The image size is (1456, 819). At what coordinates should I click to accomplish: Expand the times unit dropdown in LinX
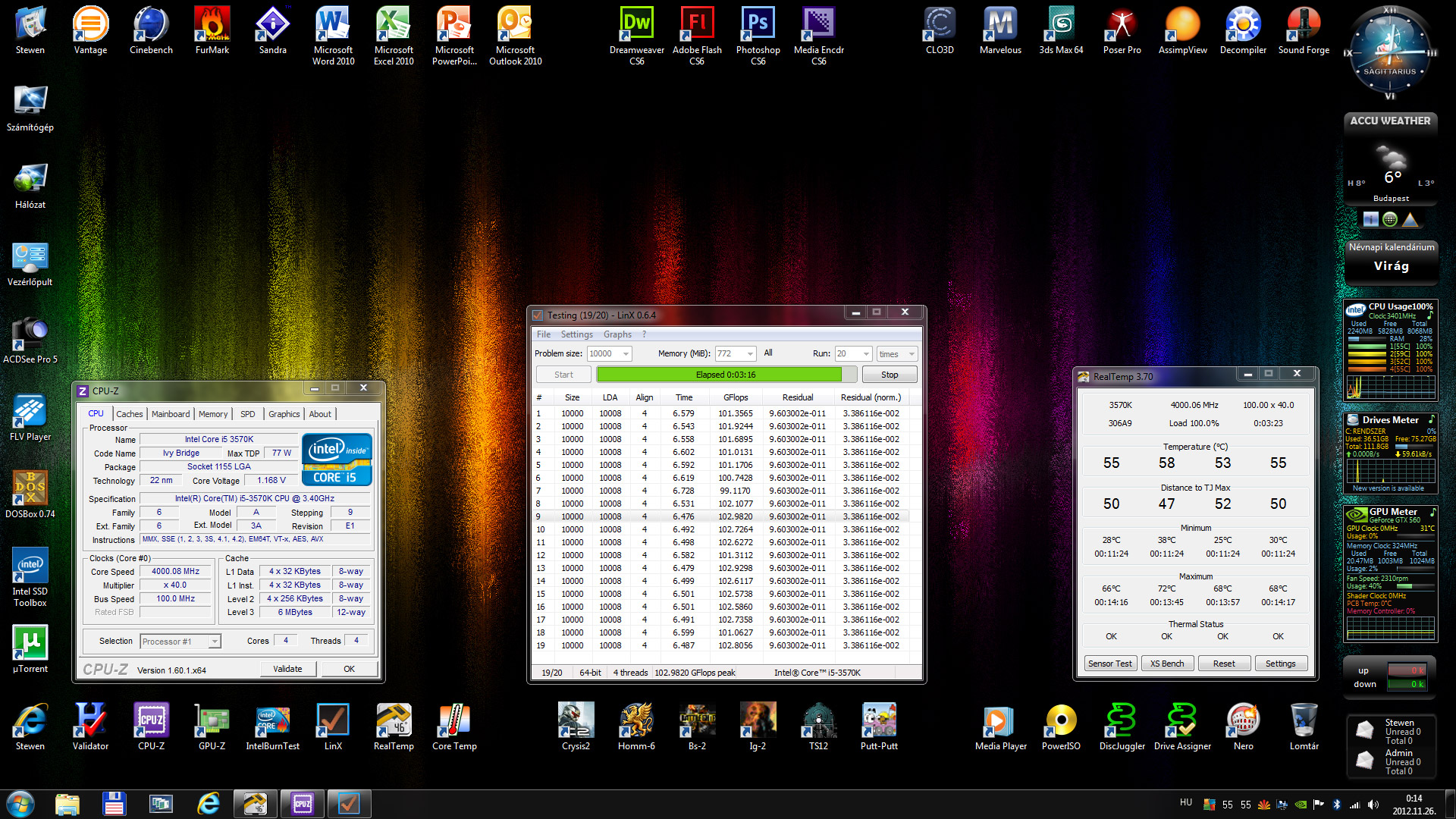(x=912, y=354)
